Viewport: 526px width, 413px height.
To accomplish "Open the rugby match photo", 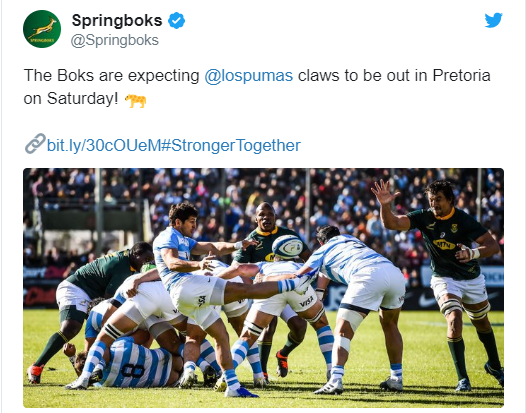I will 263,288.
